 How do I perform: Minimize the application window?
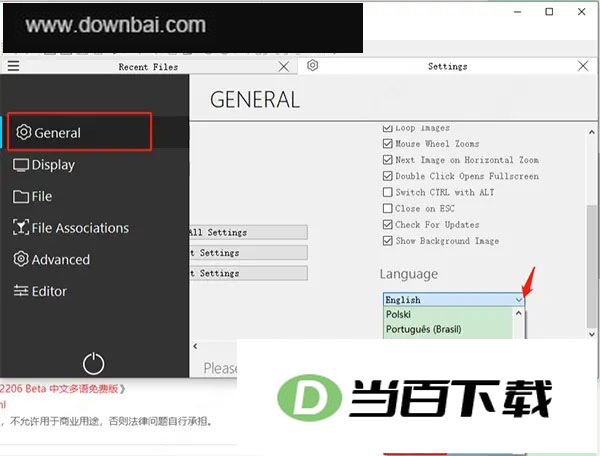[517, 12]
